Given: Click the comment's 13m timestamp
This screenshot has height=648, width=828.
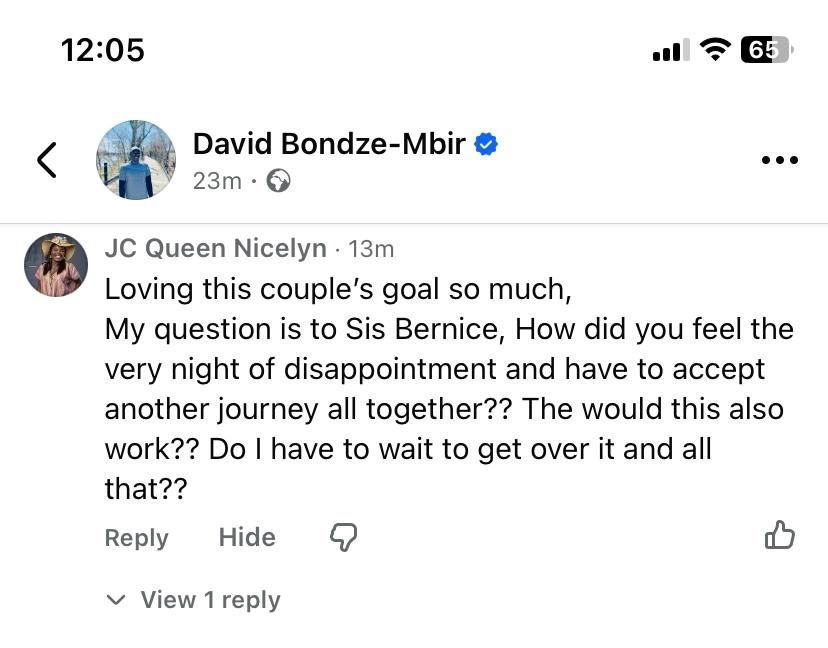Looking at the screenshot, I should pos(371,248).
